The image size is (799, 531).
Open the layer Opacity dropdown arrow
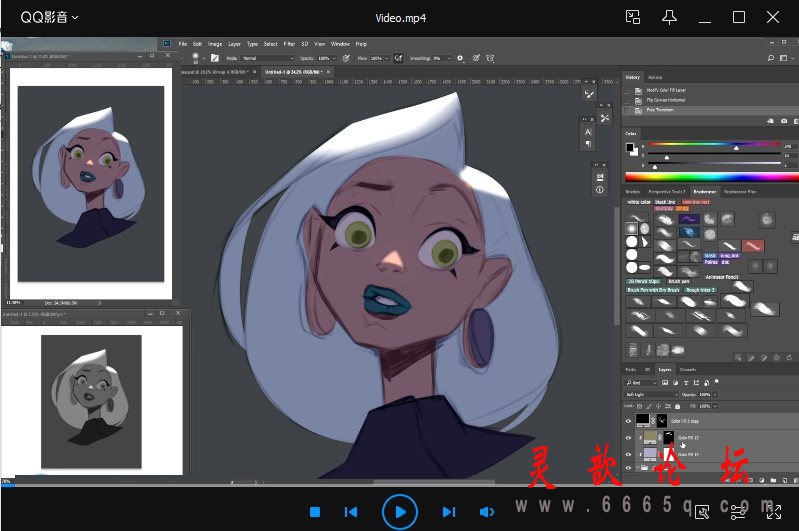[715, 394]
